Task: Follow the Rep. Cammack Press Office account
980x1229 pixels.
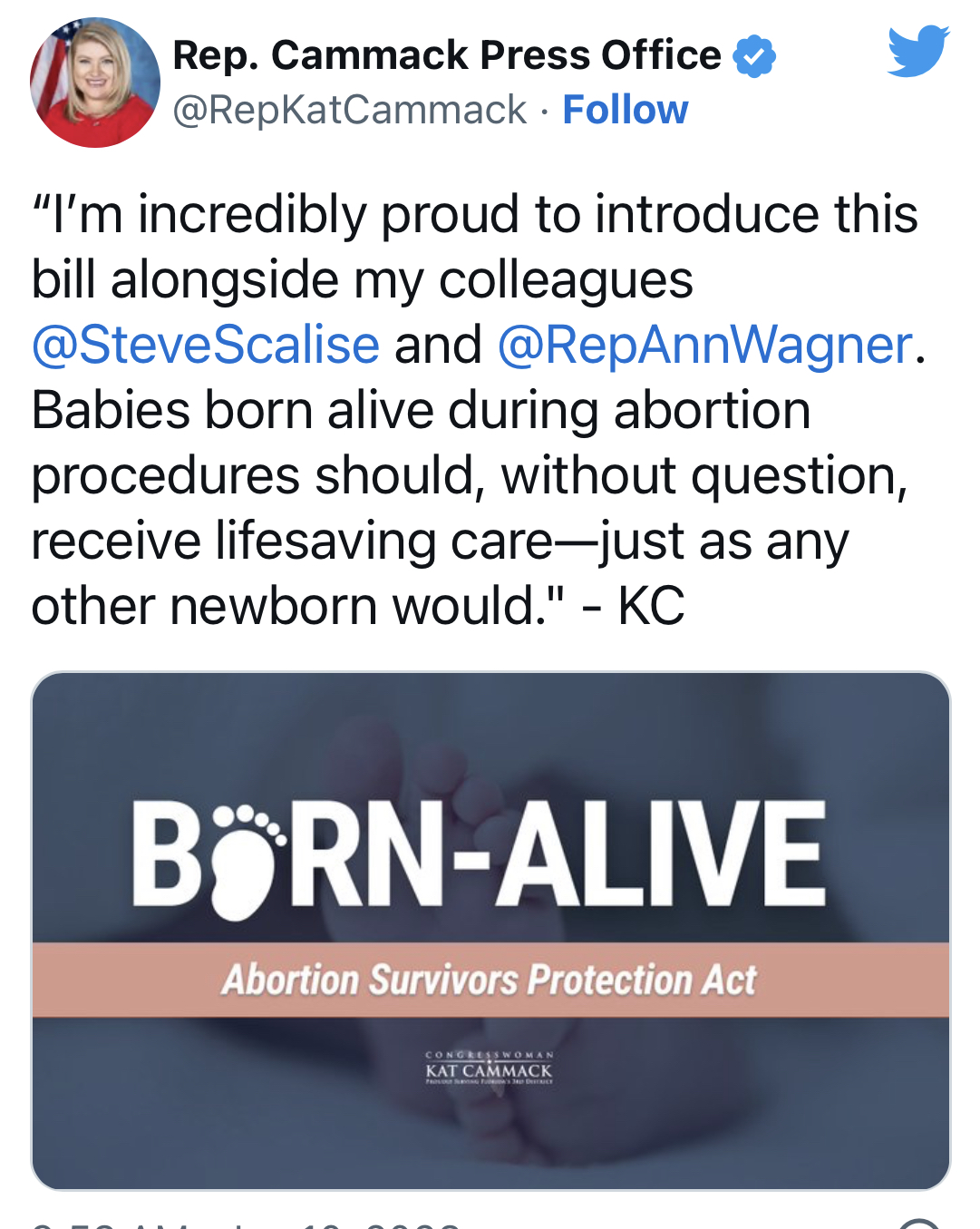Action: tap(625, 110)
